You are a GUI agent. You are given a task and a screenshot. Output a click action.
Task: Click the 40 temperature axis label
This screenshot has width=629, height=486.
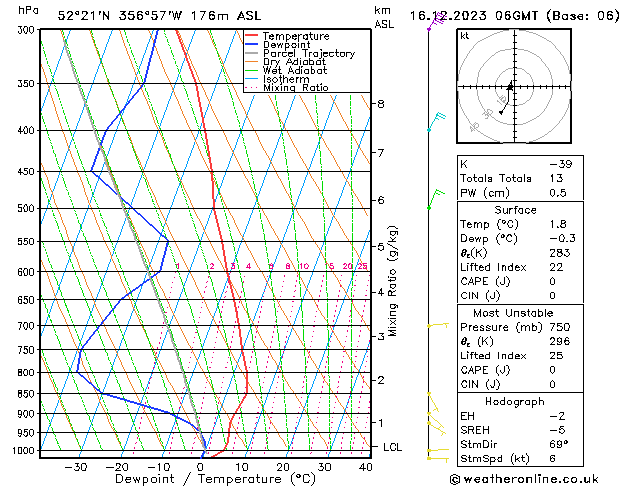pyautogui.click(x=366, y=467)
